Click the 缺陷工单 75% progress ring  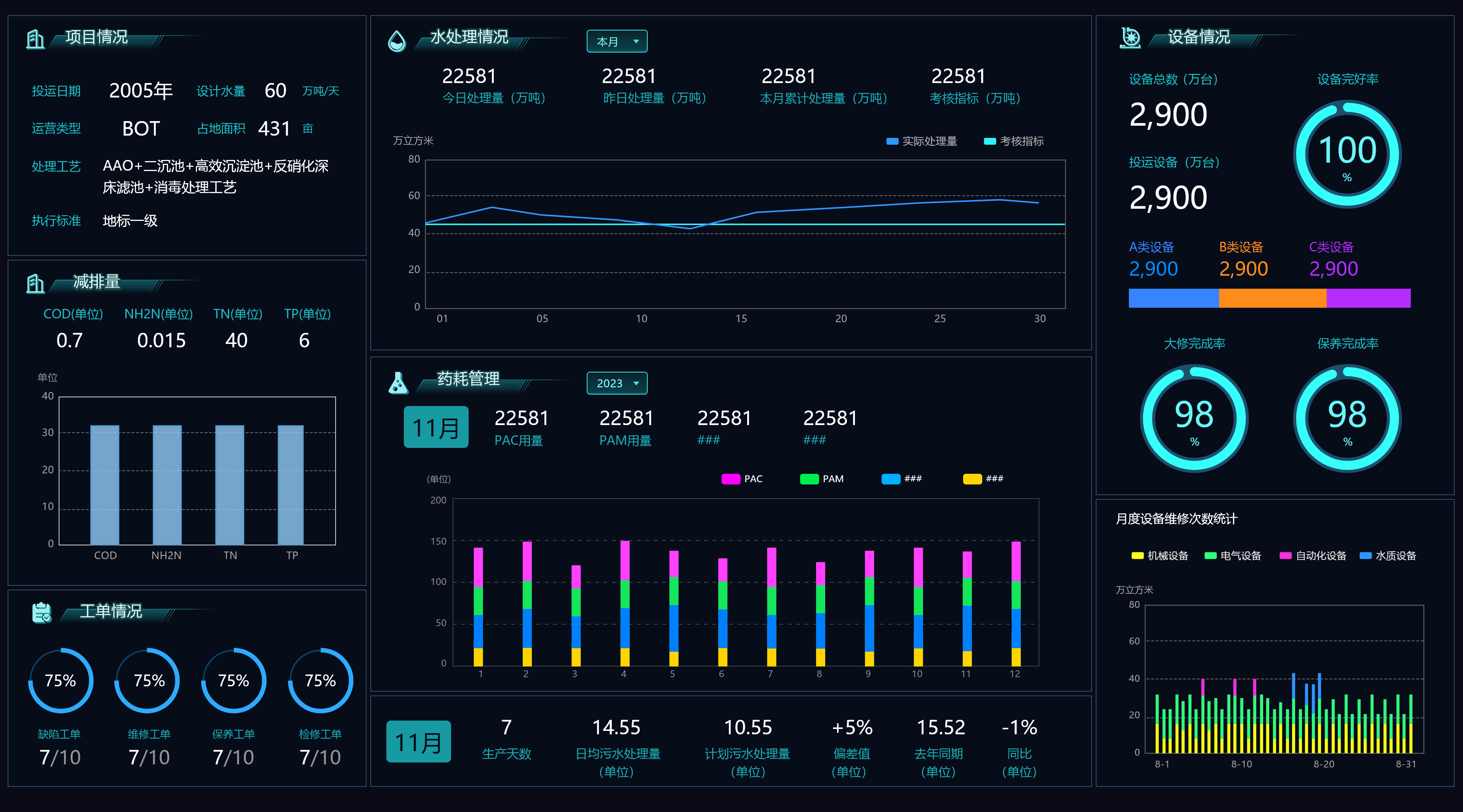[60, 680]
